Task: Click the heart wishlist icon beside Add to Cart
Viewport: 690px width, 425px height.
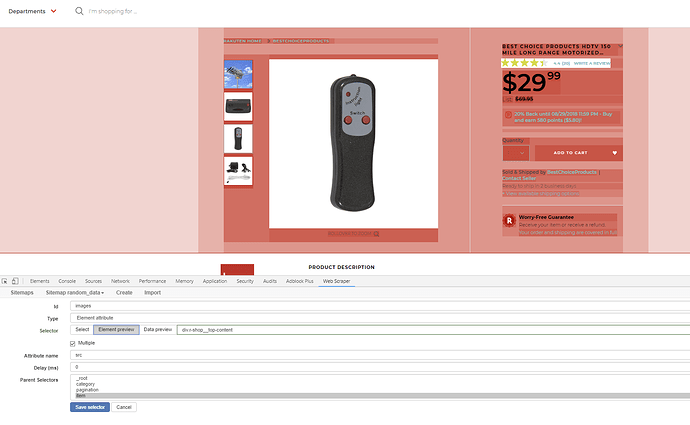Action: pyautogui.click(x=614, y=153)
